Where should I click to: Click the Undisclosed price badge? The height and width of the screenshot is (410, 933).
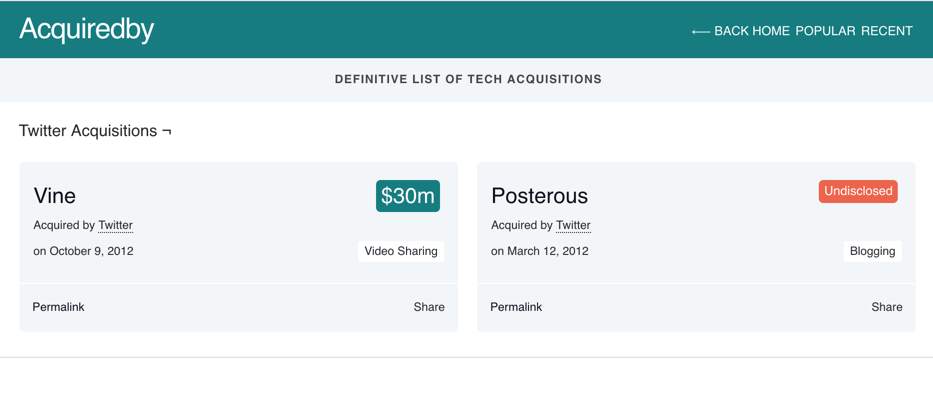858,191
